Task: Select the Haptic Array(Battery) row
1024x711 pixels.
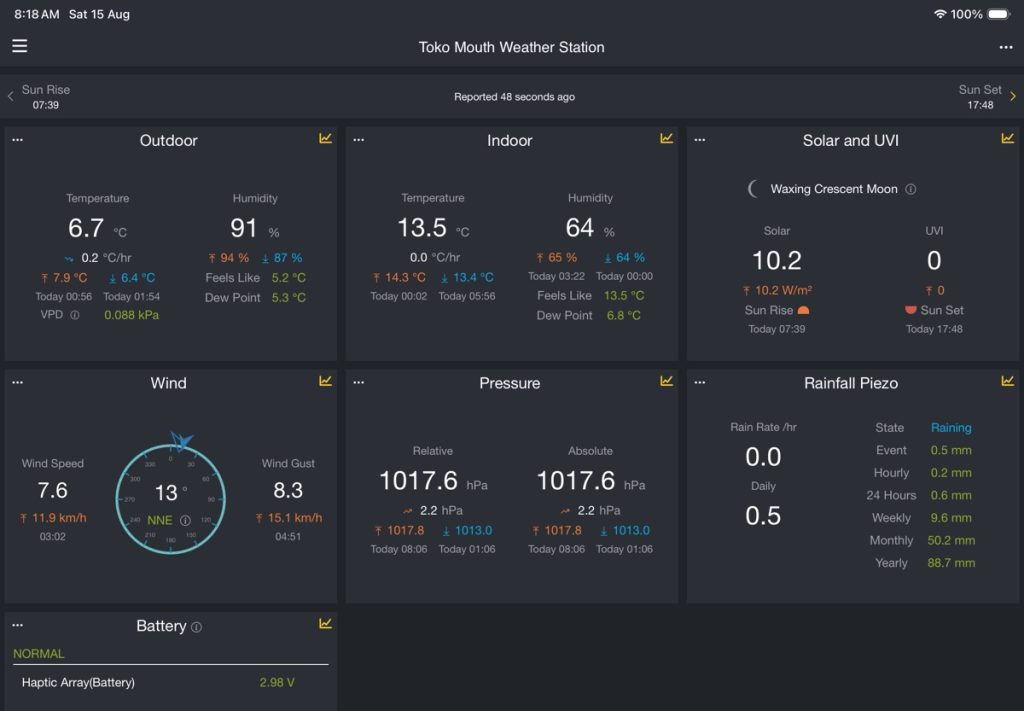Action: tap(170, 682)
